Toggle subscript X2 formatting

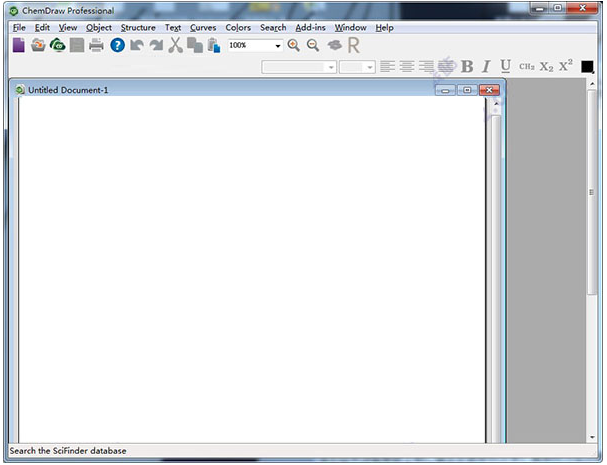click(547, 67)
